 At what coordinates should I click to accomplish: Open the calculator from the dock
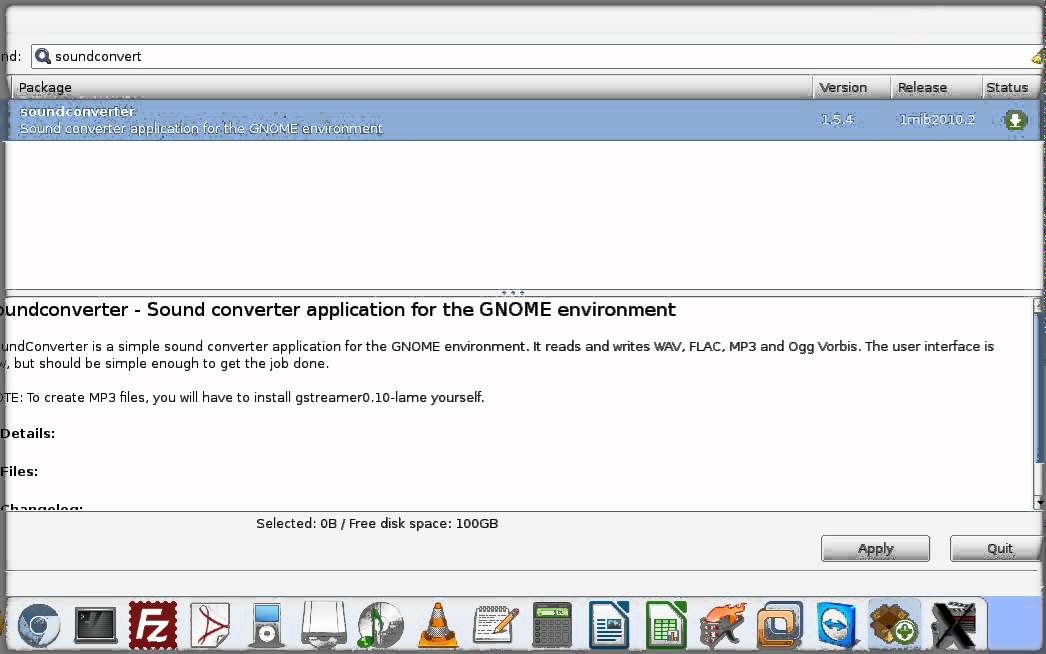pos(552,625)
